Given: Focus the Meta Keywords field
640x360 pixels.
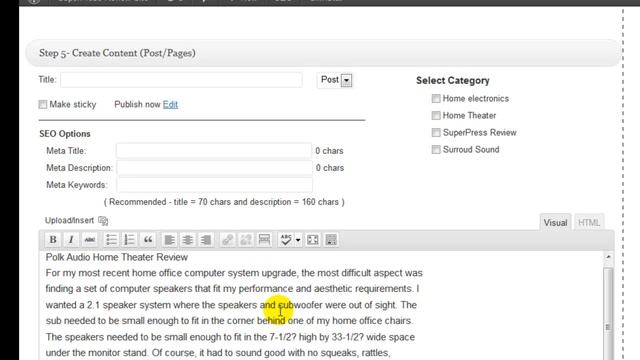Looking at the screenshot, I should (x=214, y=185).
